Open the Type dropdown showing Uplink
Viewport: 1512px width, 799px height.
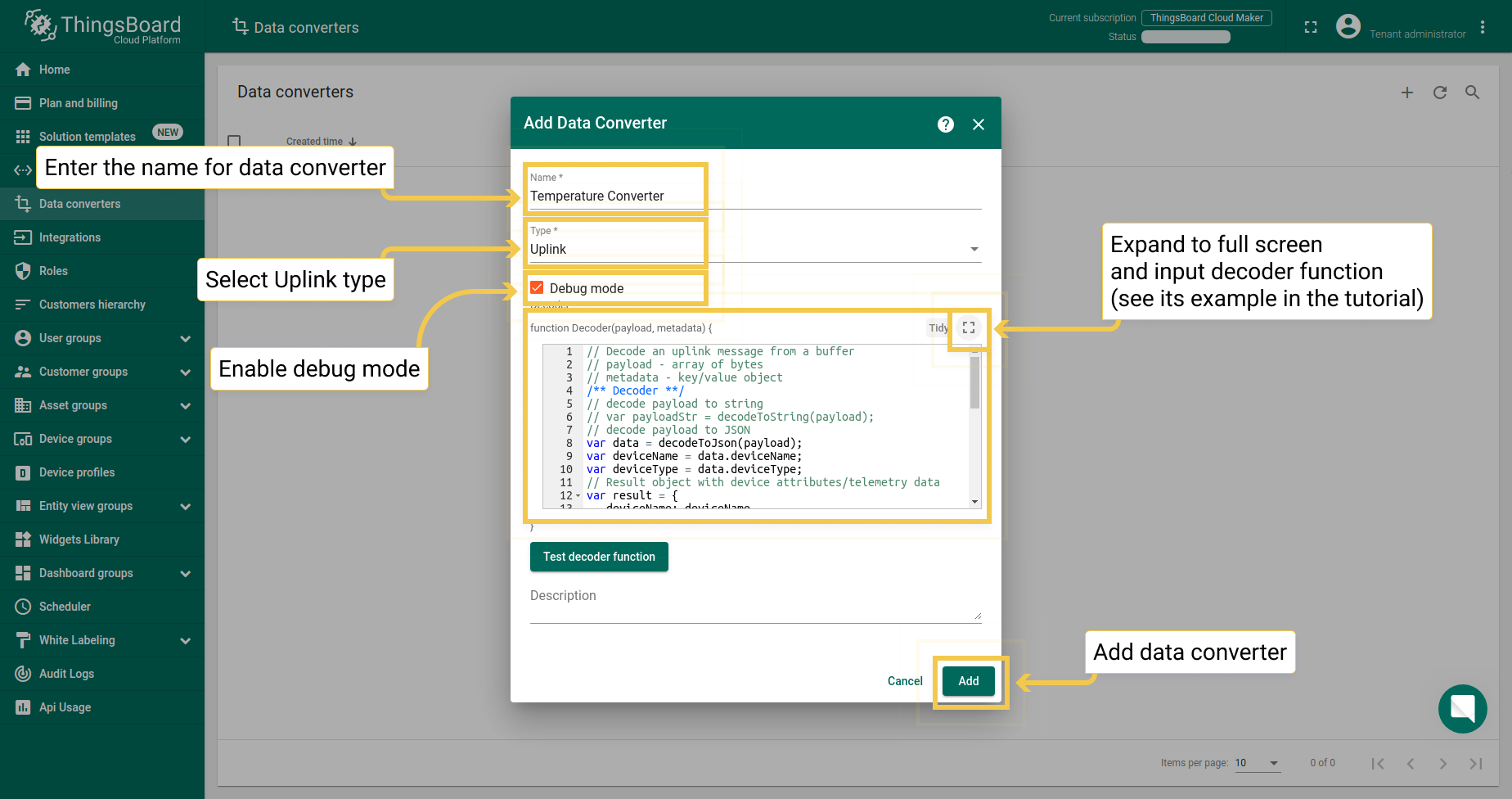point(755,249)
